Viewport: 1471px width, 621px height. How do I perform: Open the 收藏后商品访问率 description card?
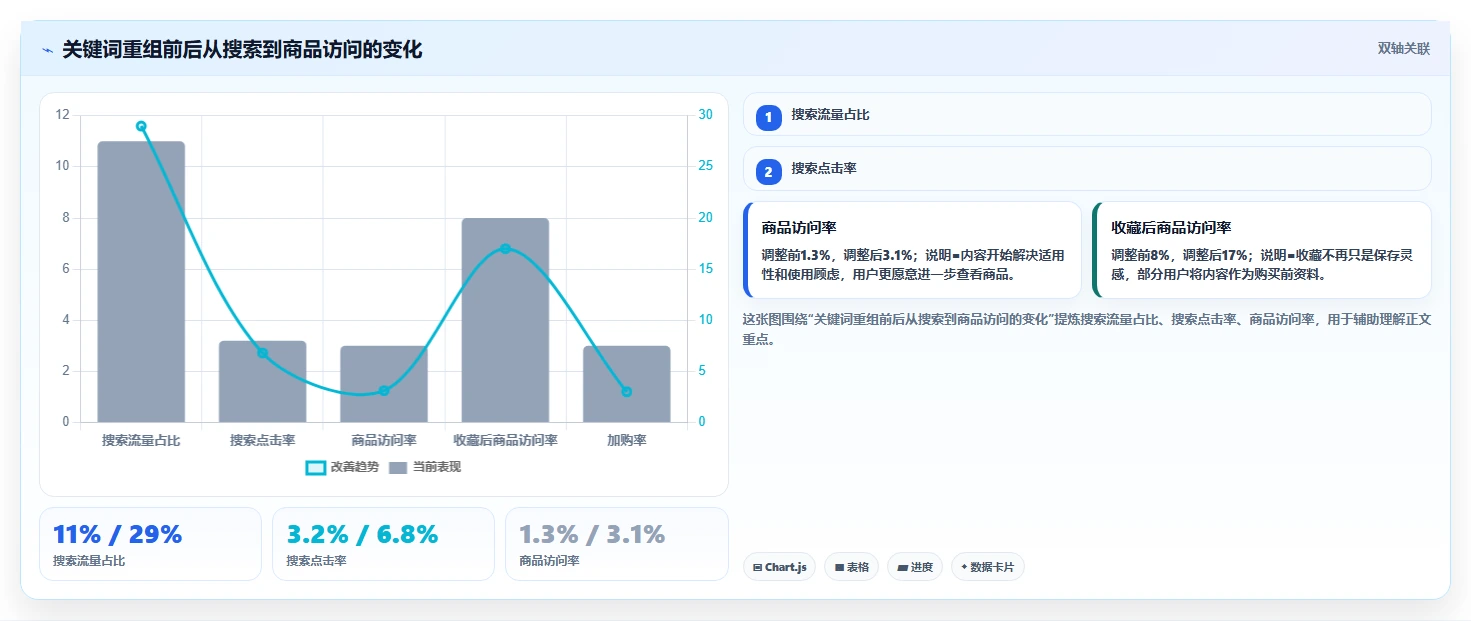tap(1262, 250)
